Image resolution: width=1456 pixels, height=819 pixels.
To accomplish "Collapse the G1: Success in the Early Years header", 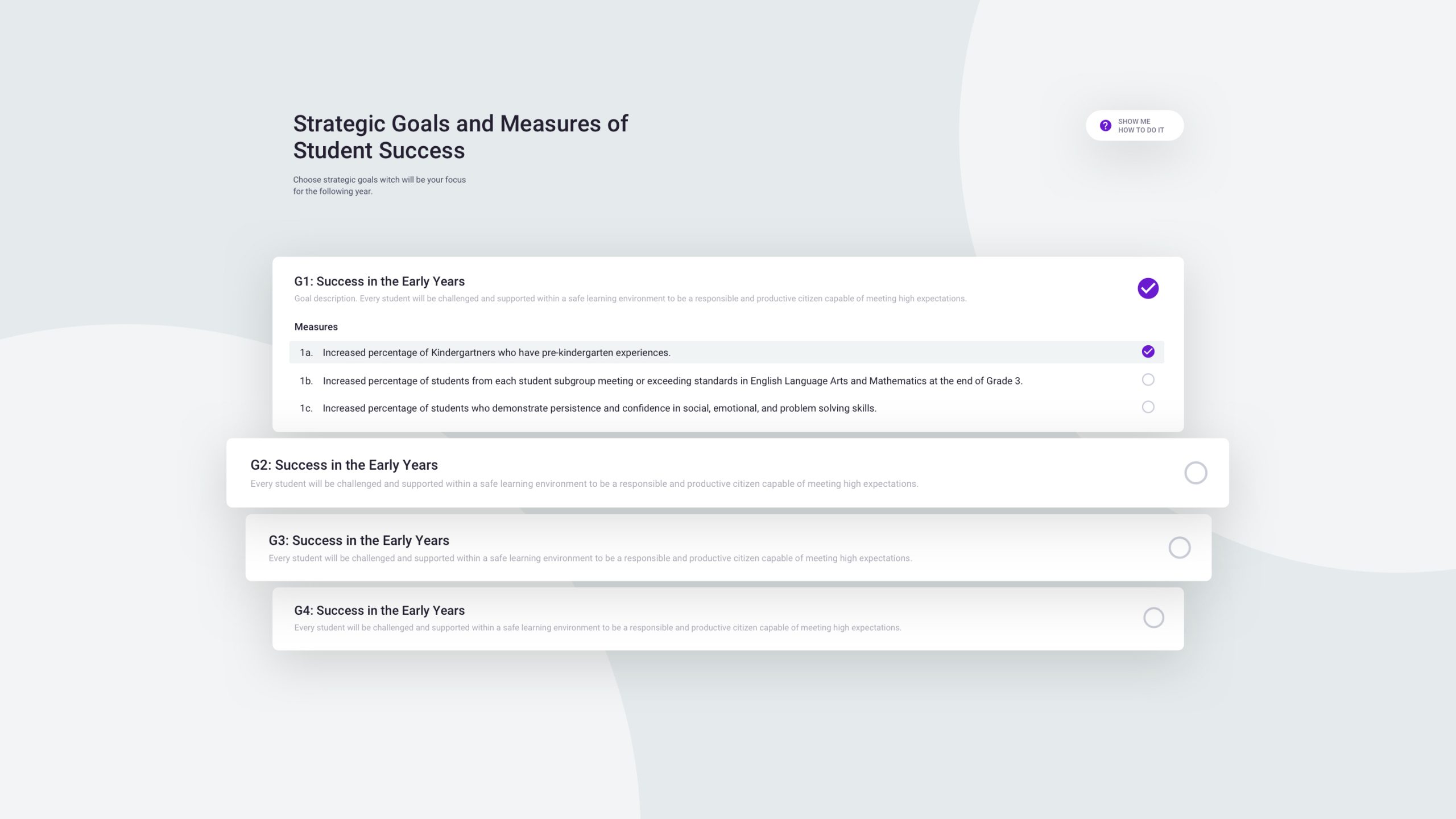I will [x=379, y=282].
